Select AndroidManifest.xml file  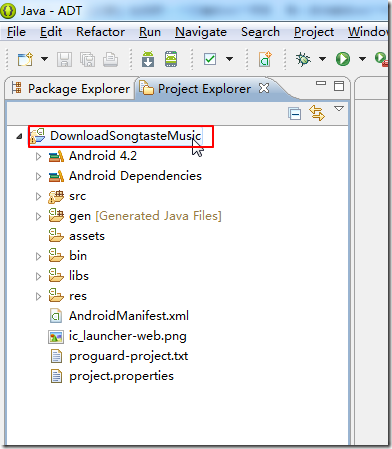[x=129, y=316]
